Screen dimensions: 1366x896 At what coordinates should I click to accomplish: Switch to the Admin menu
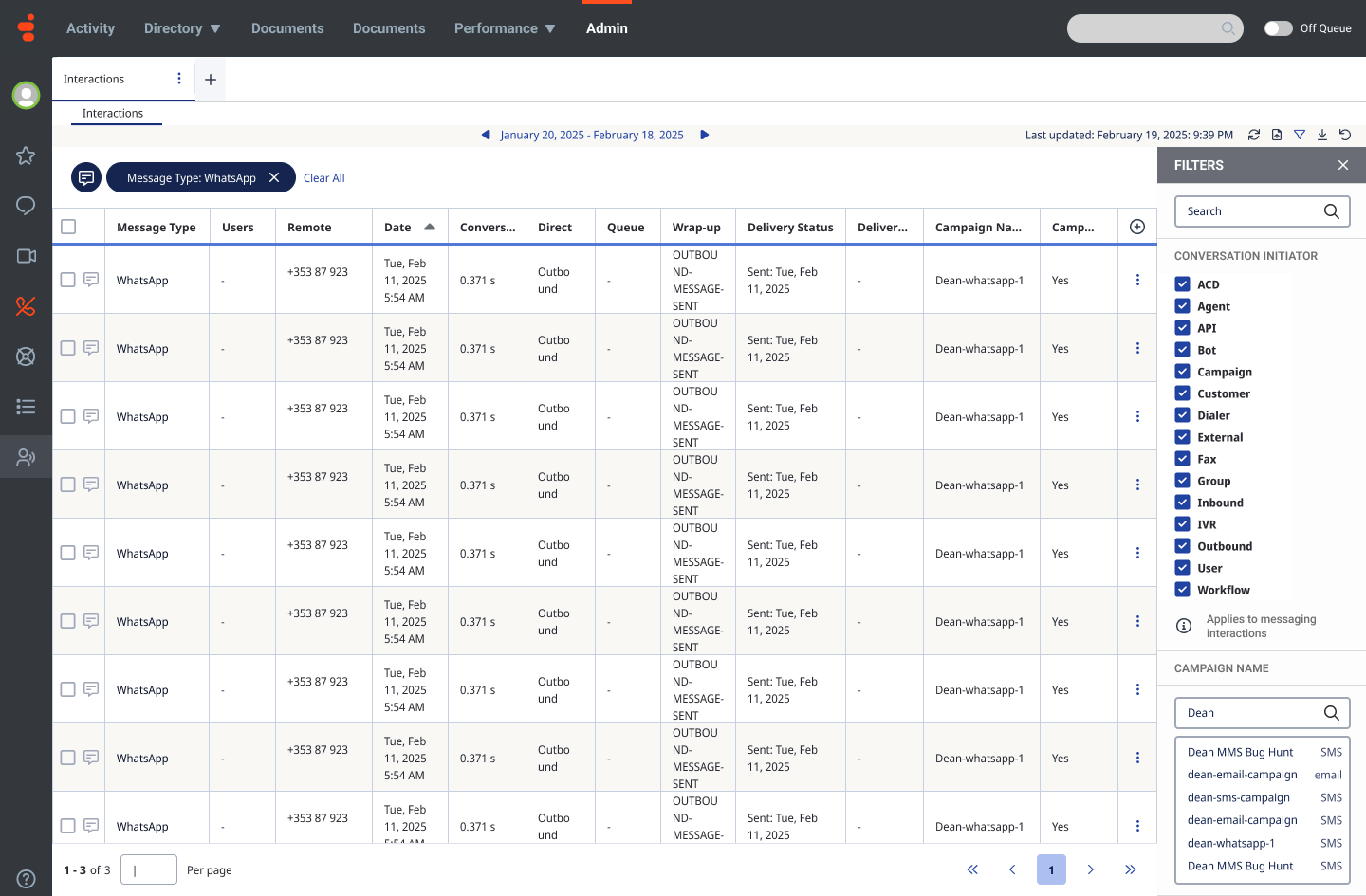click(607, 28)
